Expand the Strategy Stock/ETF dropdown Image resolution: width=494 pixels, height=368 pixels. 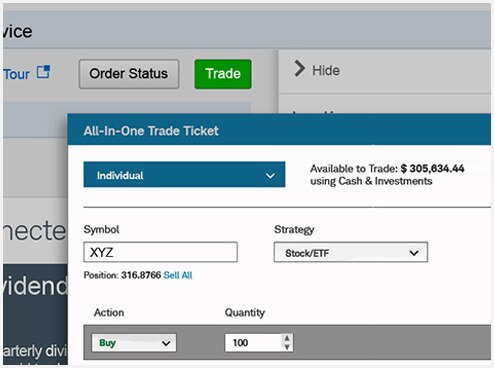click(x=351, y=252)
